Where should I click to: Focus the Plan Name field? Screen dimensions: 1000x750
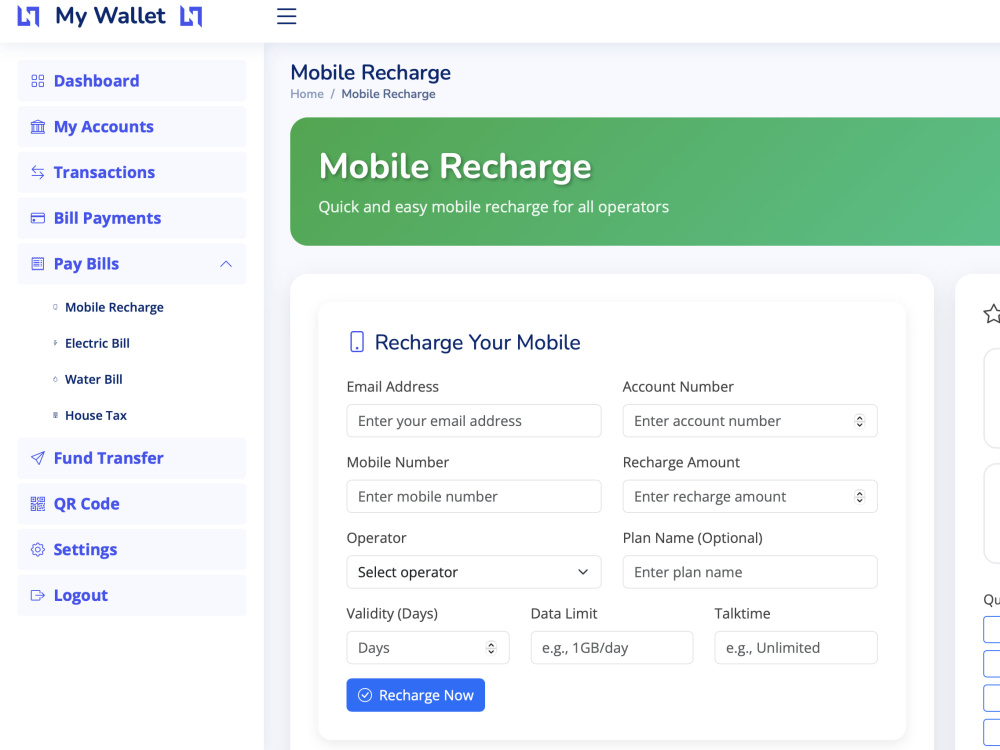(x=750, y=572)
